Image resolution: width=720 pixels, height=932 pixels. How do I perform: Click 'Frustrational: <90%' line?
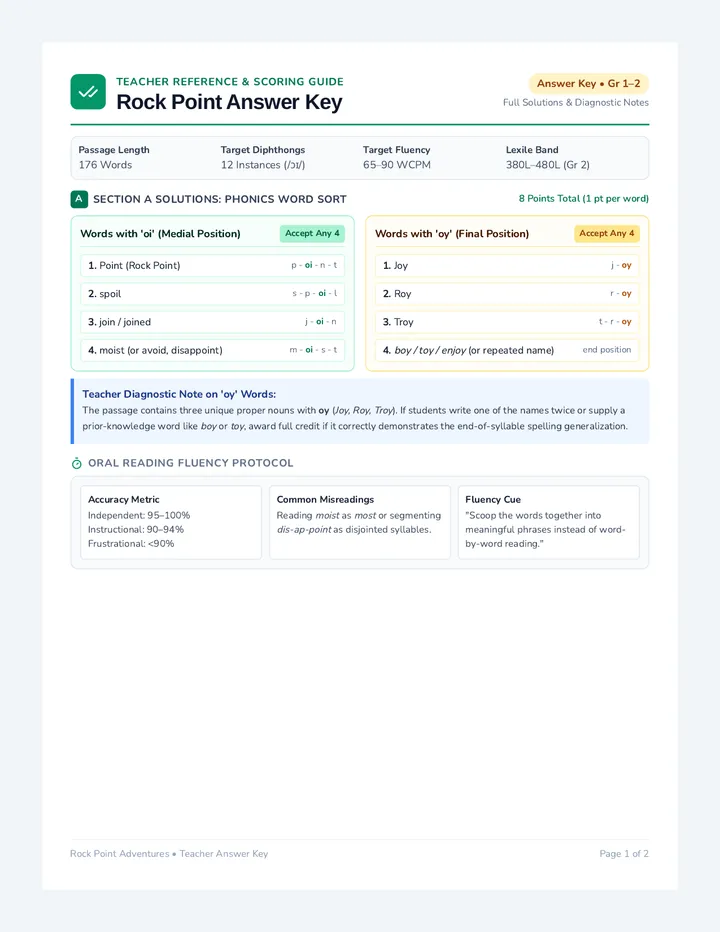click(x=131, y=543)
